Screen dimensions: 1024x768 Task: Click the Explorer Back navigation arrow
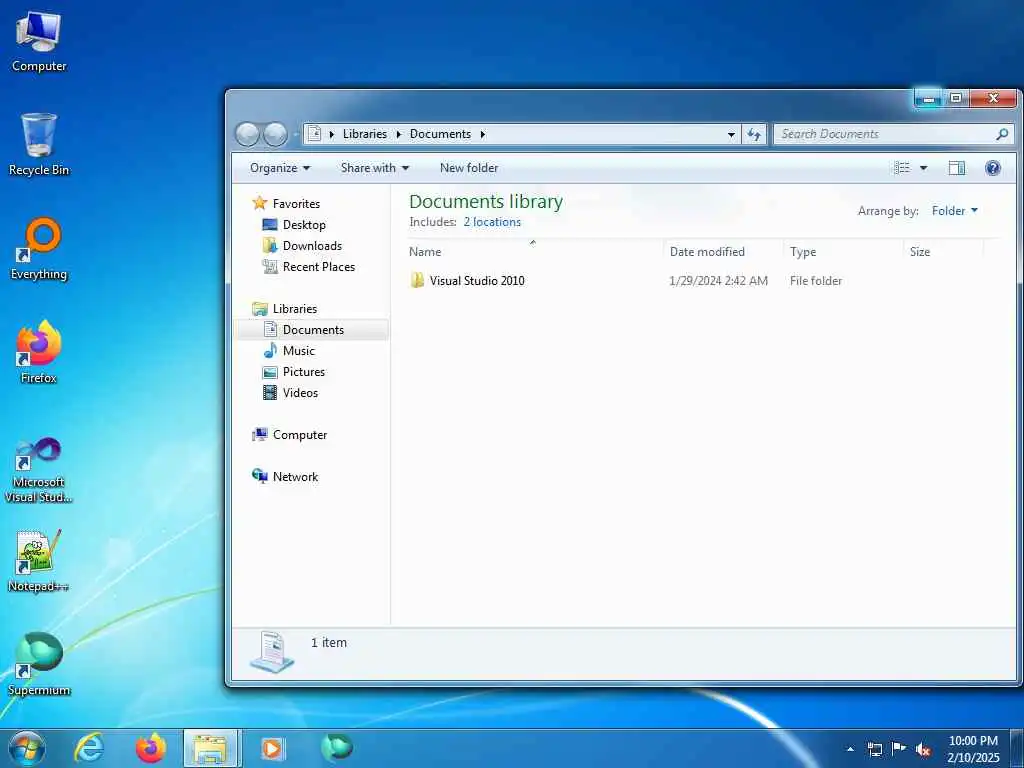[247, 134]
